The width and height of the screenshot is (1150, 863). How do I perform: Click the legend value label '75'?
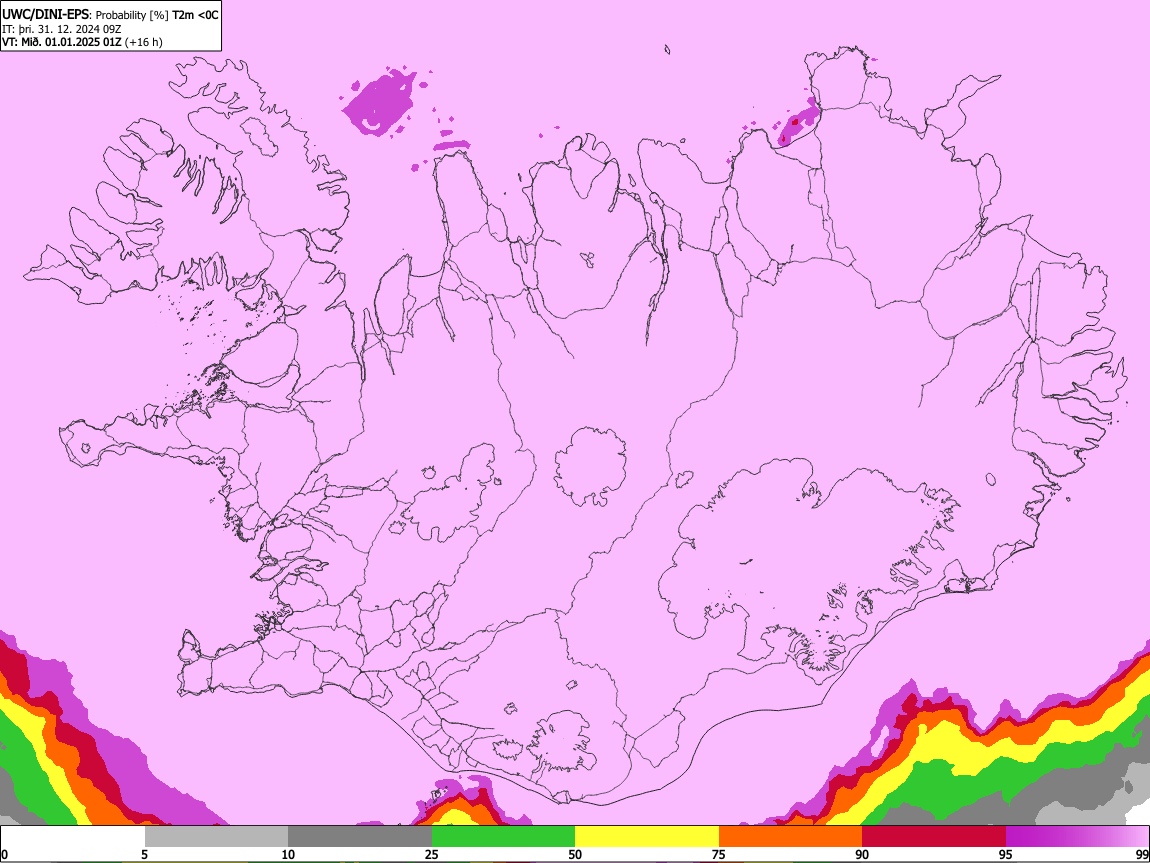click(719, 854)
